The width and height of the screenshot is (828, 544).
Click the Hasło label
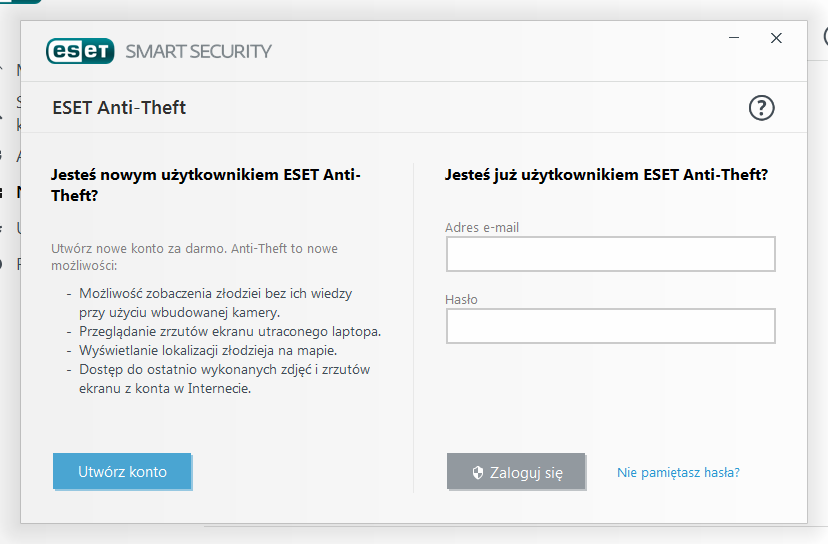point(461,299)
